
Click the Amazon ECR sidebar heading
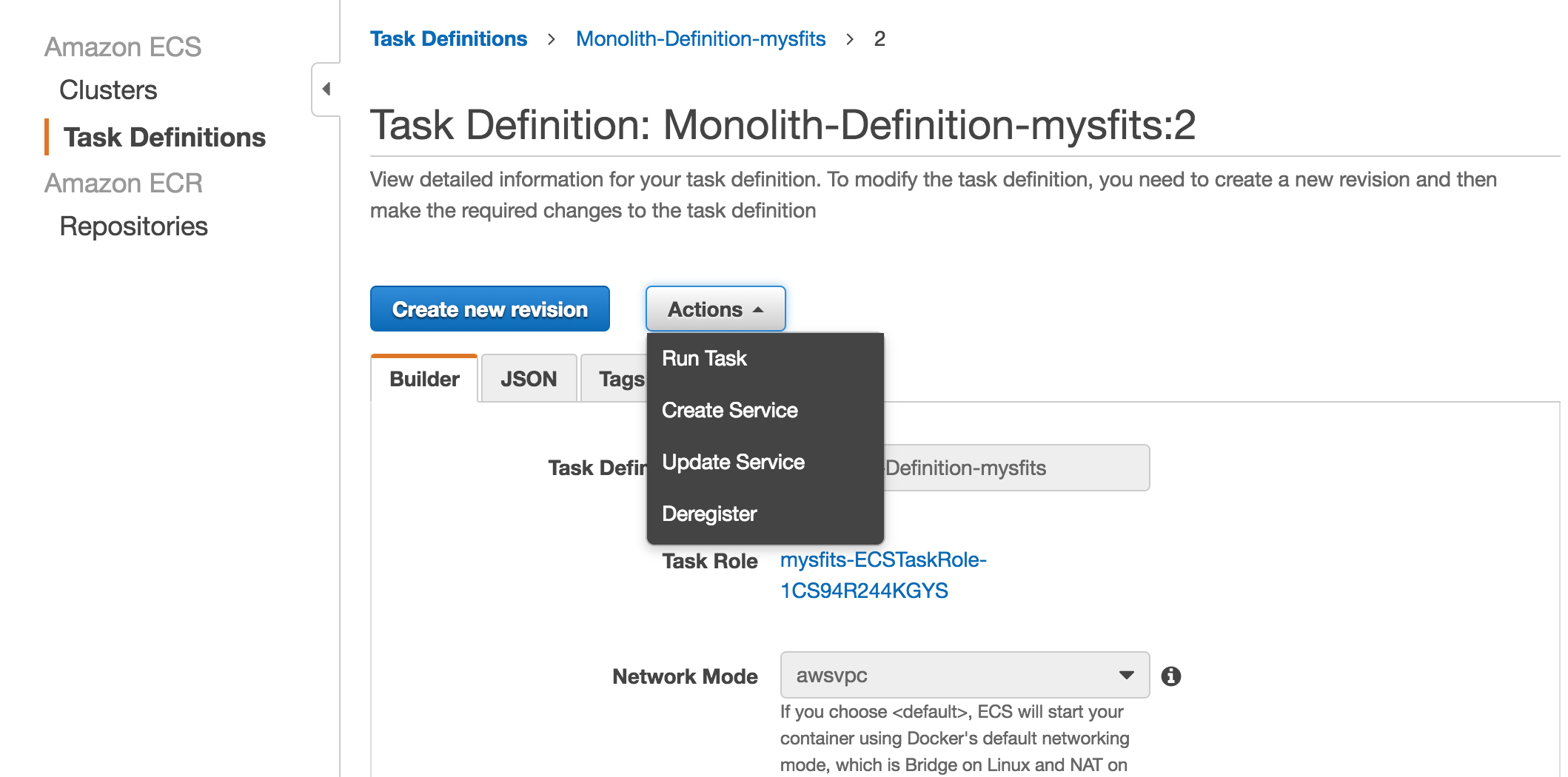(124, 184)
